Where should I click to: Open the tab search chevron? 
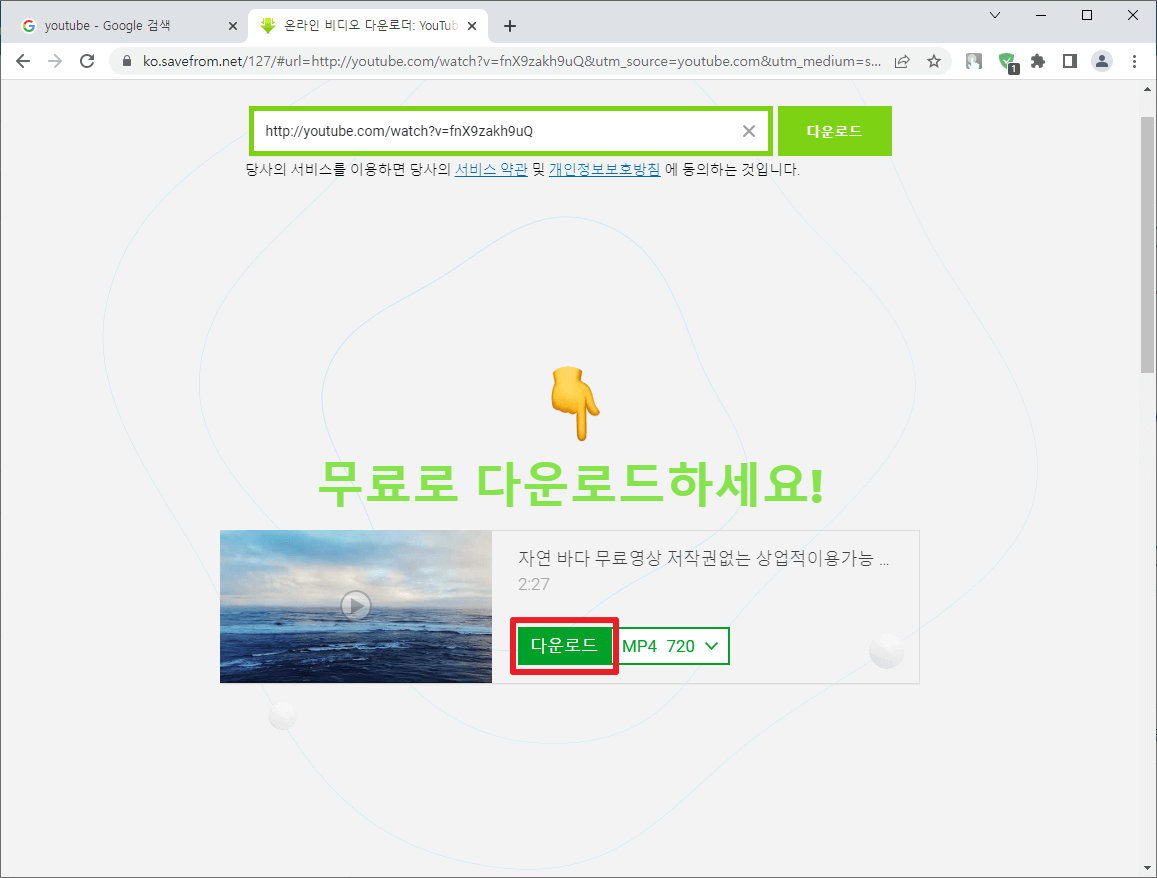995,15
